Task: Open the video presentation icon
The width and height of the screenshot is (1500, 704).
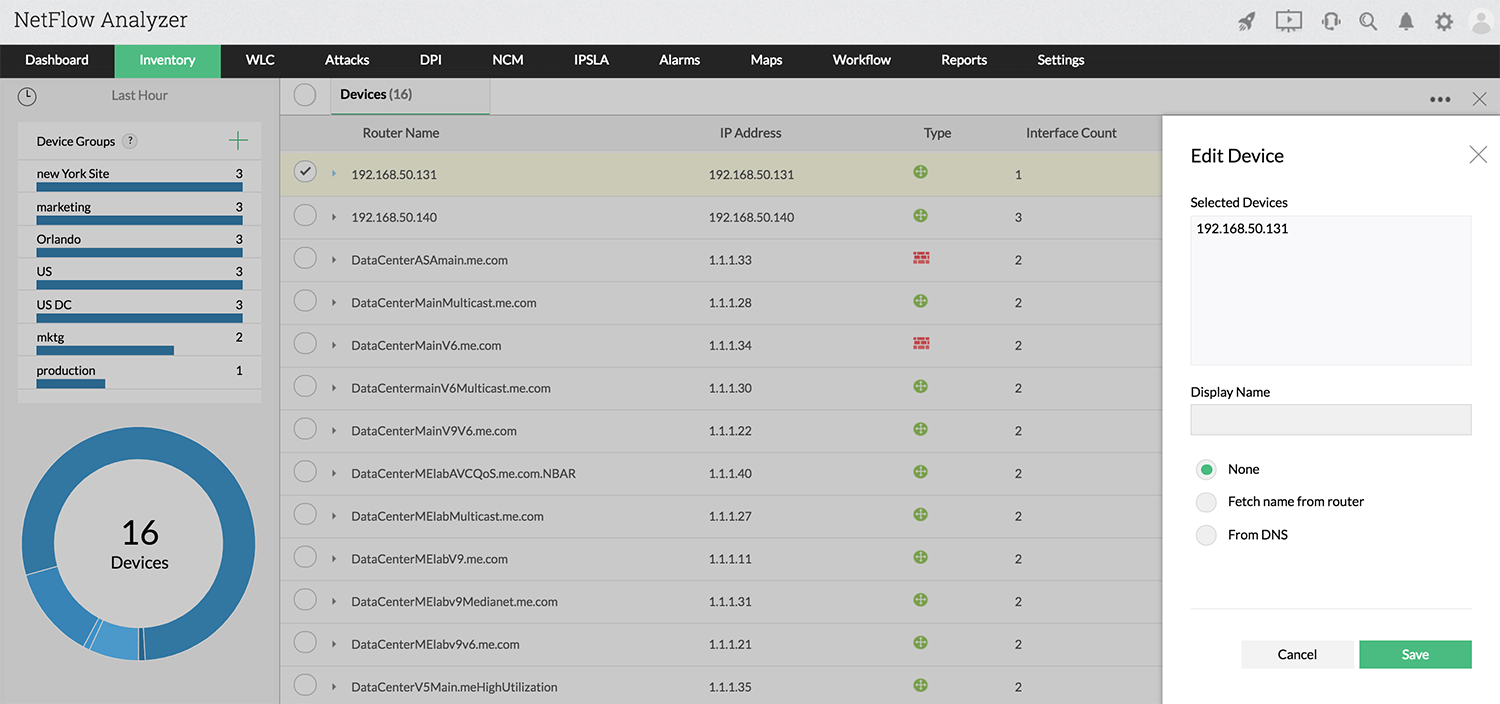Action: [1289, 21]
